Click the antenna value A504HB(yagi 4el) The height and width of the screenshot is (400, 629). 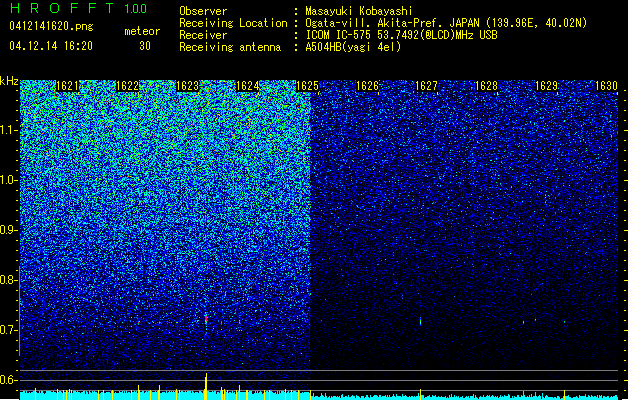point(353,47)
